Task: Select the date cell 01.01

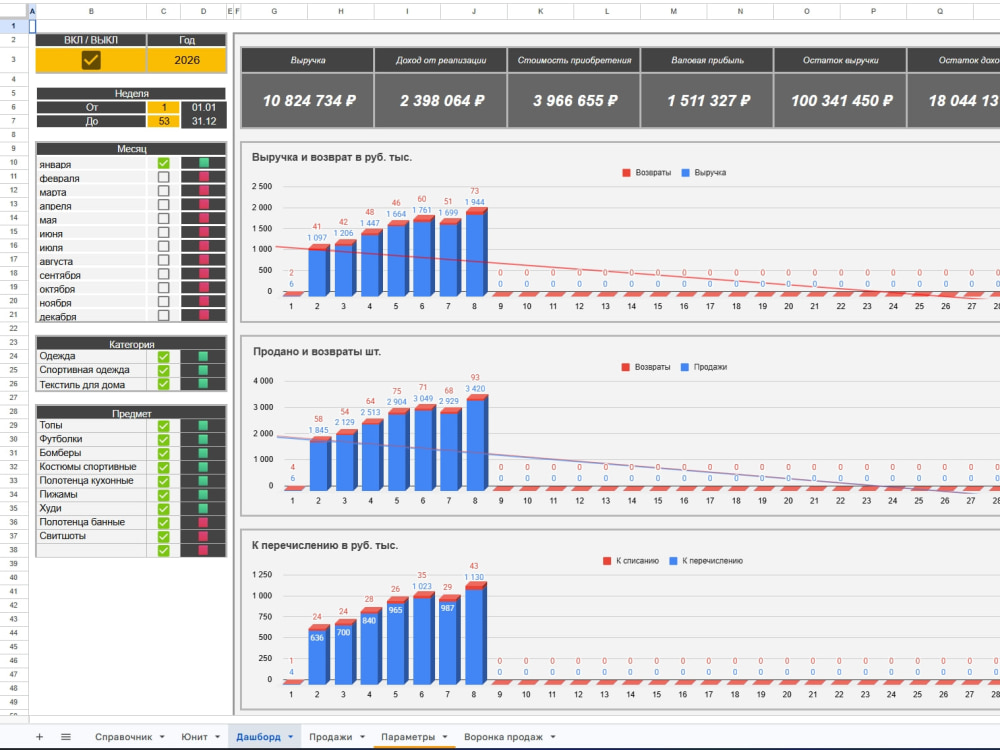Action: (x=203, y=107)
